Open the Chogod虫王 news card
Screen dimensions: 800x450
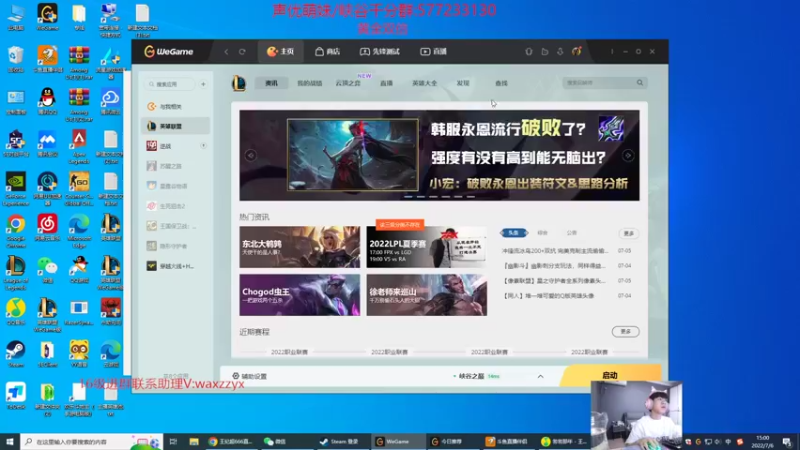pos(299,295)
